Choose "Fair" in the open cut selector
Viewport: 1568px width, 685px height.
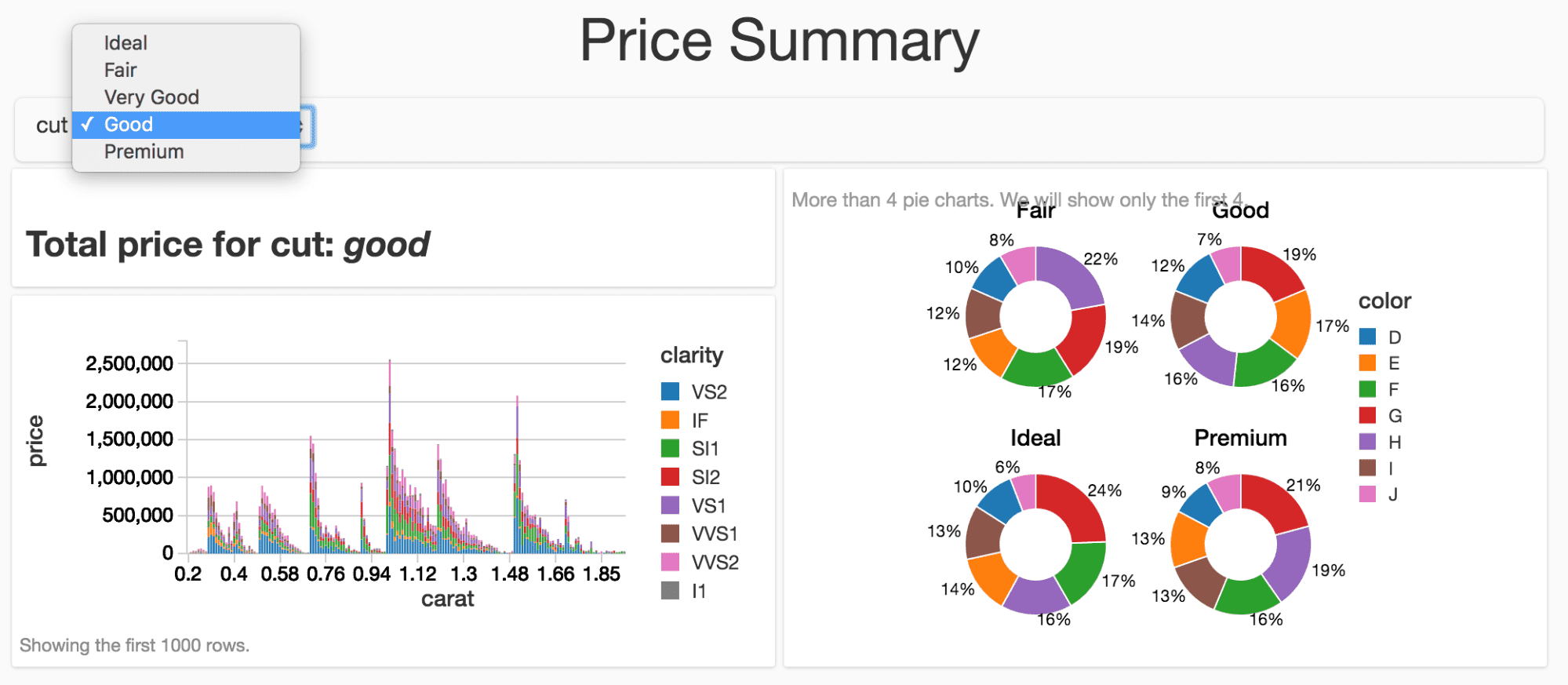(x=119, y=70)
